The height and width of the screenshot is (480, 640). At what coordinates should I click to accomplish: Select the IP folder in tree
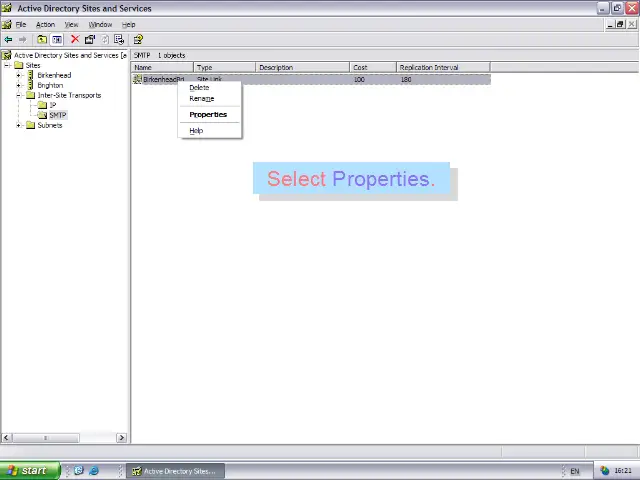pyautogui.click(x=52, y=106)
